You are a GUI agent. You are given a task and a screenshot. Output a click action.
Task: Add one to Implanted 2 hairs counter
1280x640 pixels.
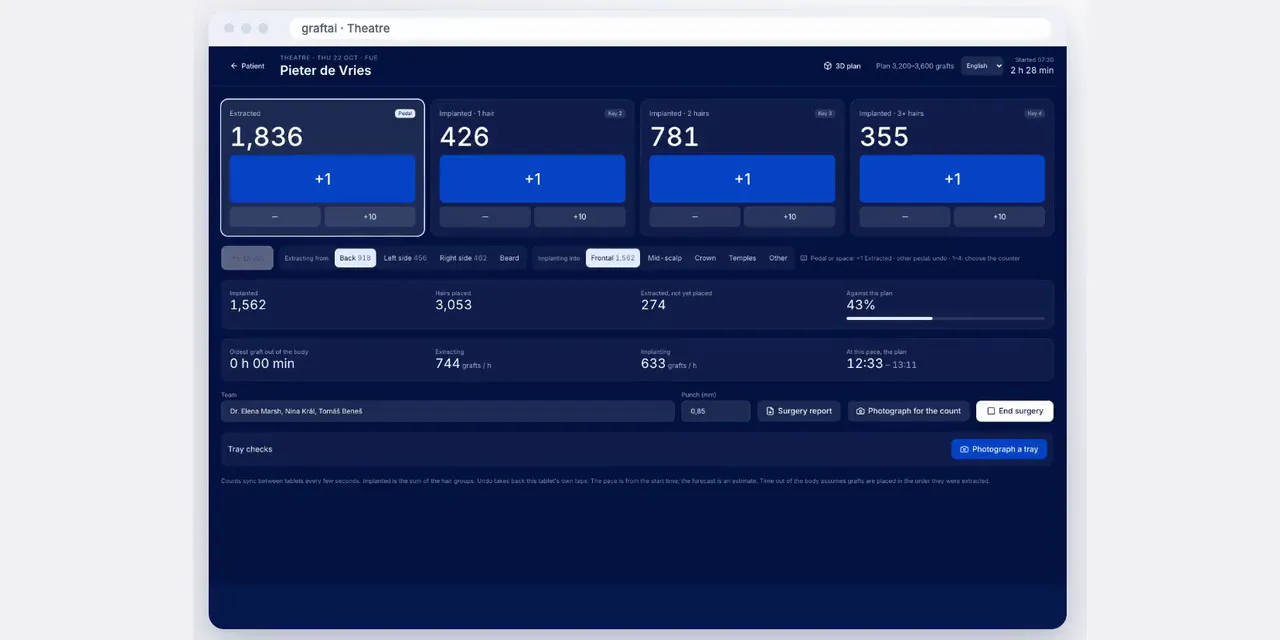coord(742,179)
